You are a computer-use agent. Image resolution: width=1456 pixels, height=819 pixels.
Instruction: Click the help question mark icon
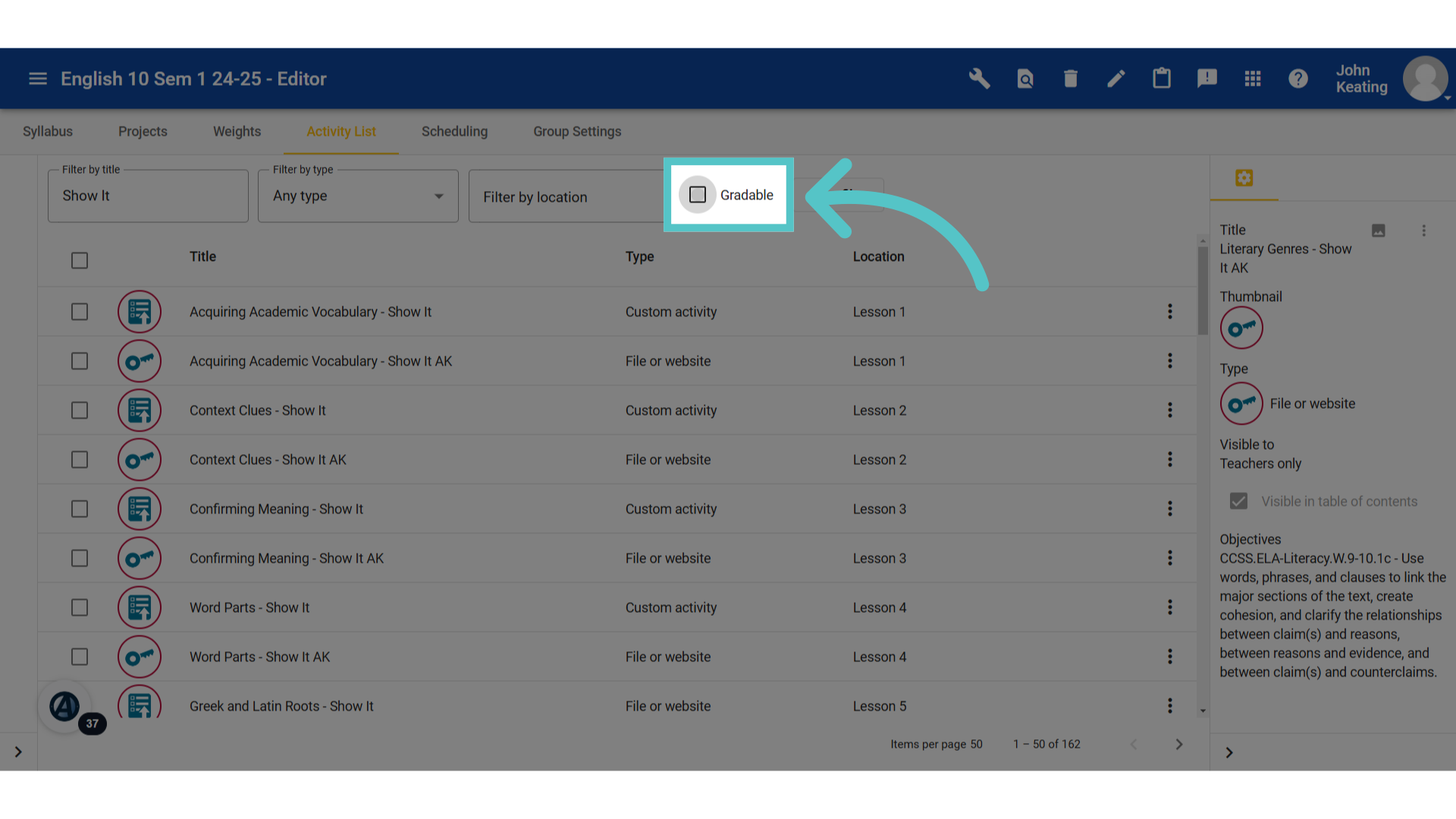click(x=1298, y=79)
